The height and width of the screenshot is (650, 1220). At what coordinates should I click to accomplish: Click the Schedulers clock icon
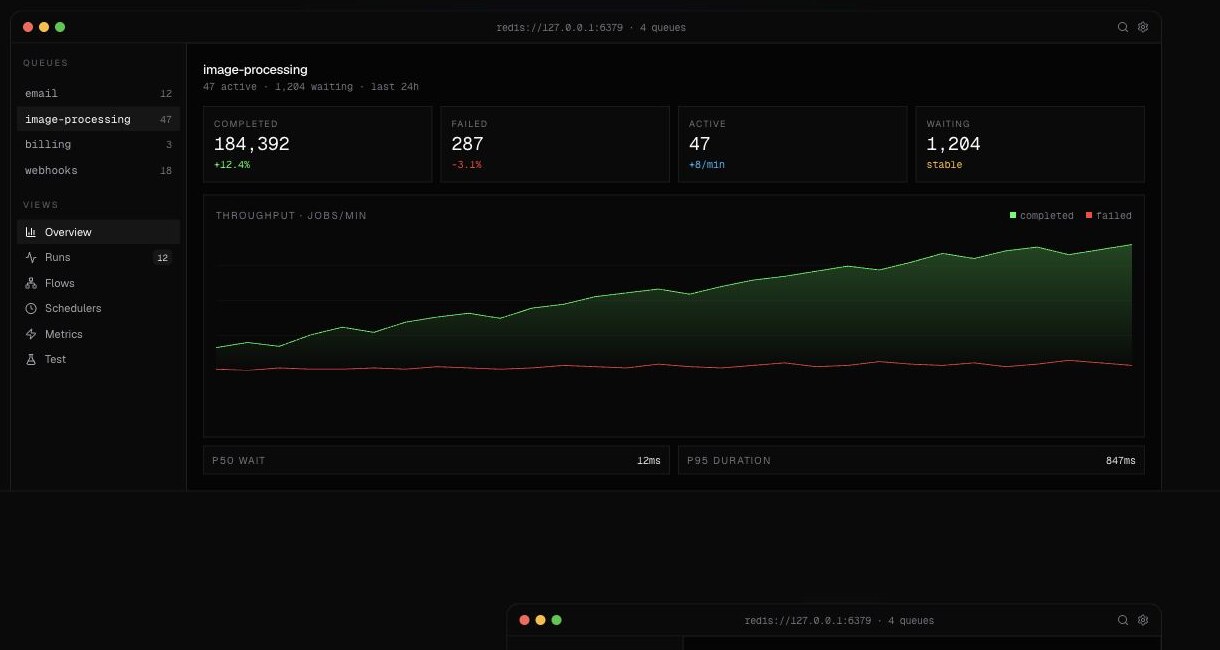pos(31,308)
